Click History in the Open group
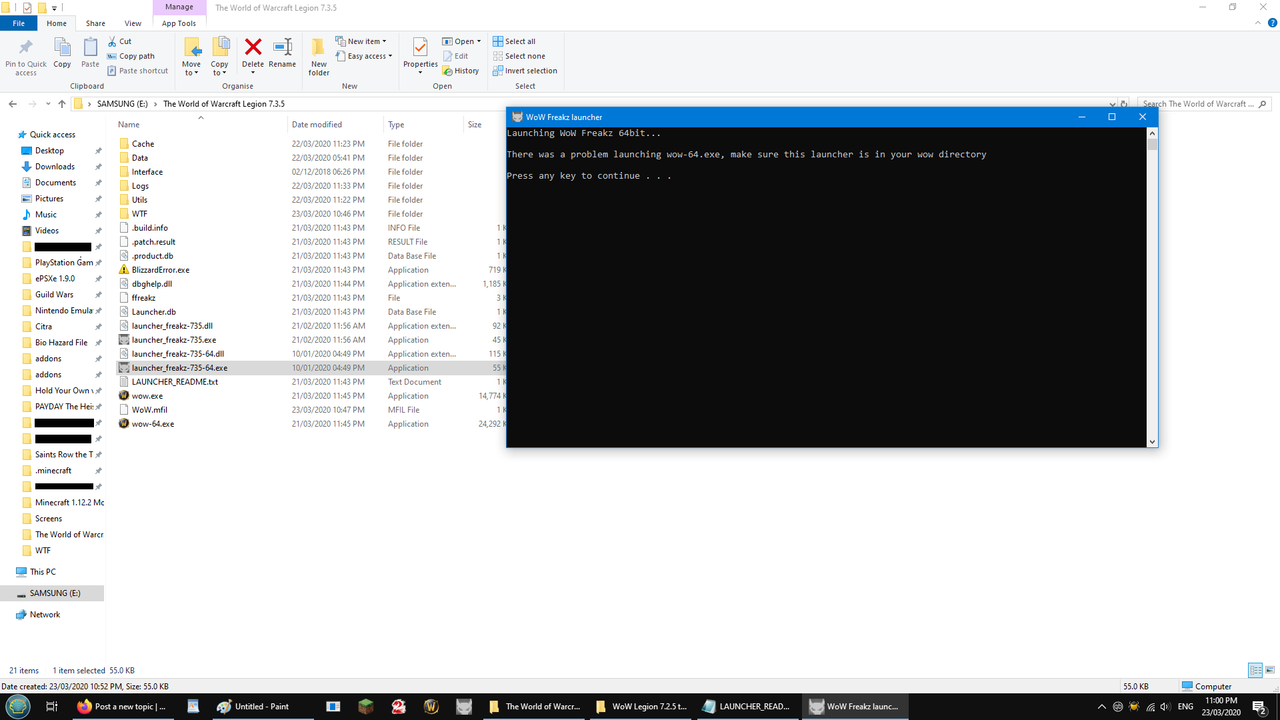1280x720 pixels. point(461,71)
